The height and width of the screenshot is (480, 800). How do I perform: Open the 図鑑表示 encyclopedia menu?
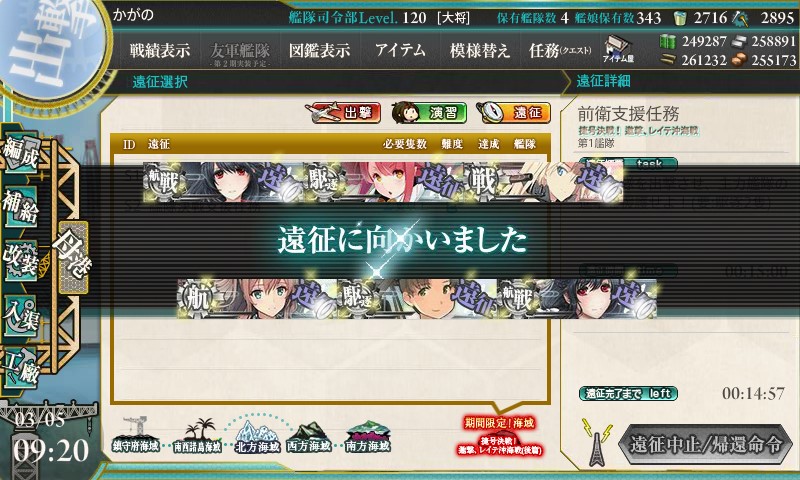point(319,50)
